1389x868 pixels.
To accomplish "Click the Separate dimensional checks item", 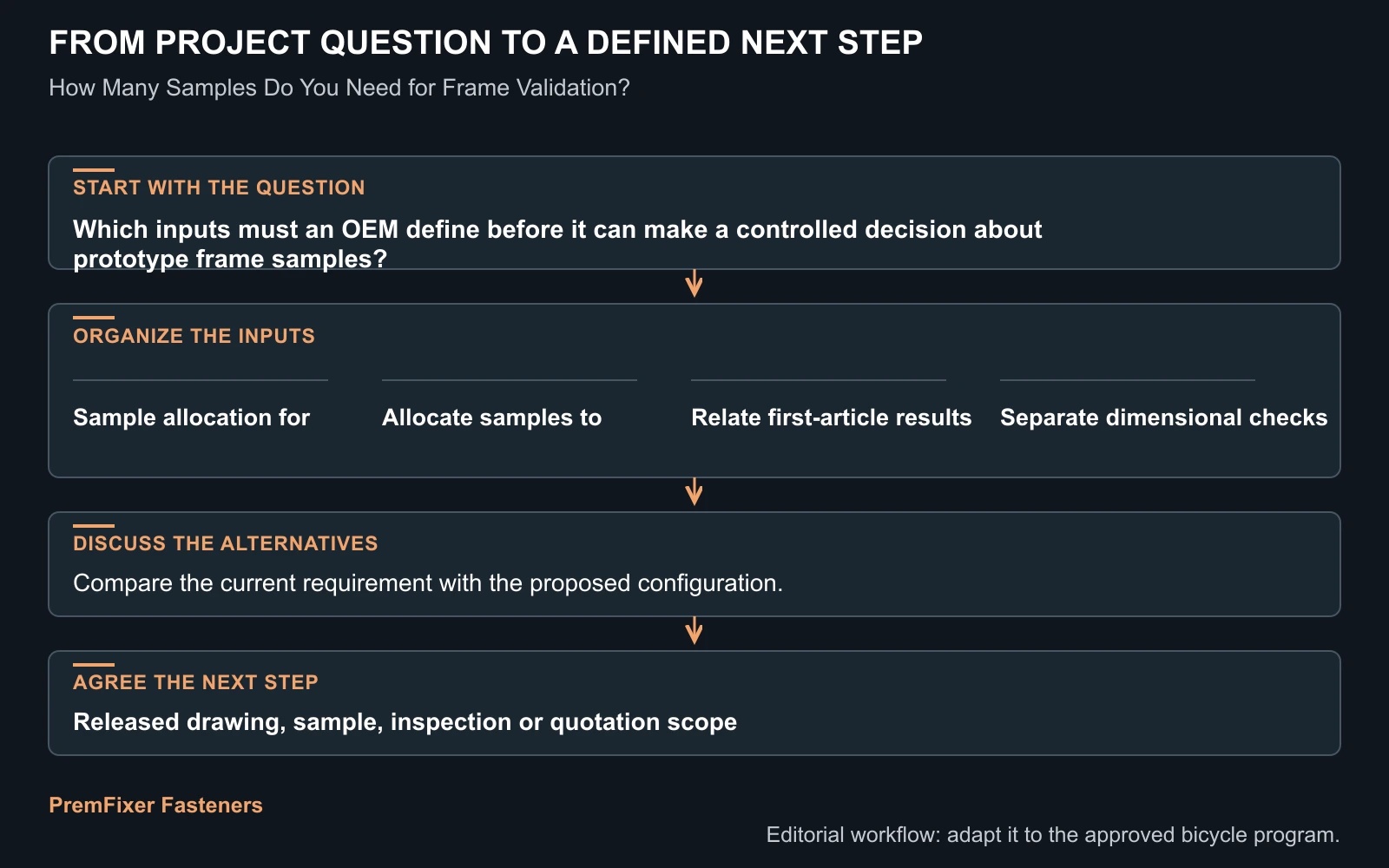I will click(x=1163, y=418).
